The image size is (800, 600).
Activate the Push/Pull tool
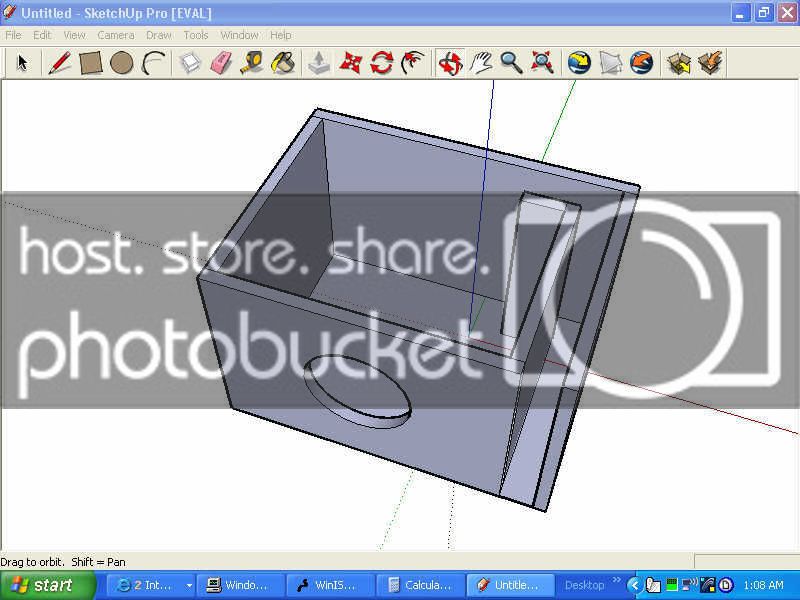tap(319, 63)
